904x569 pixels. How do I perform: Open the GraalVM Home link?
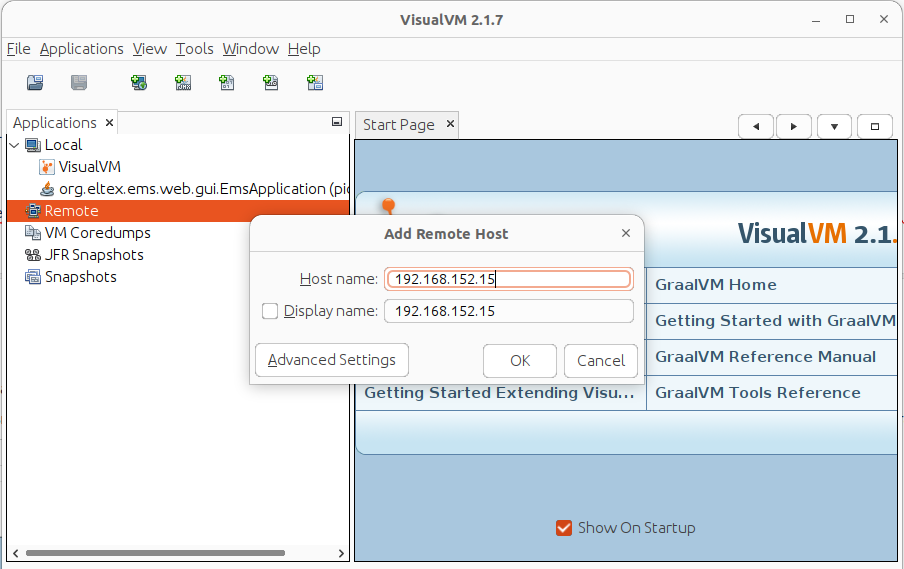point(716,285)
